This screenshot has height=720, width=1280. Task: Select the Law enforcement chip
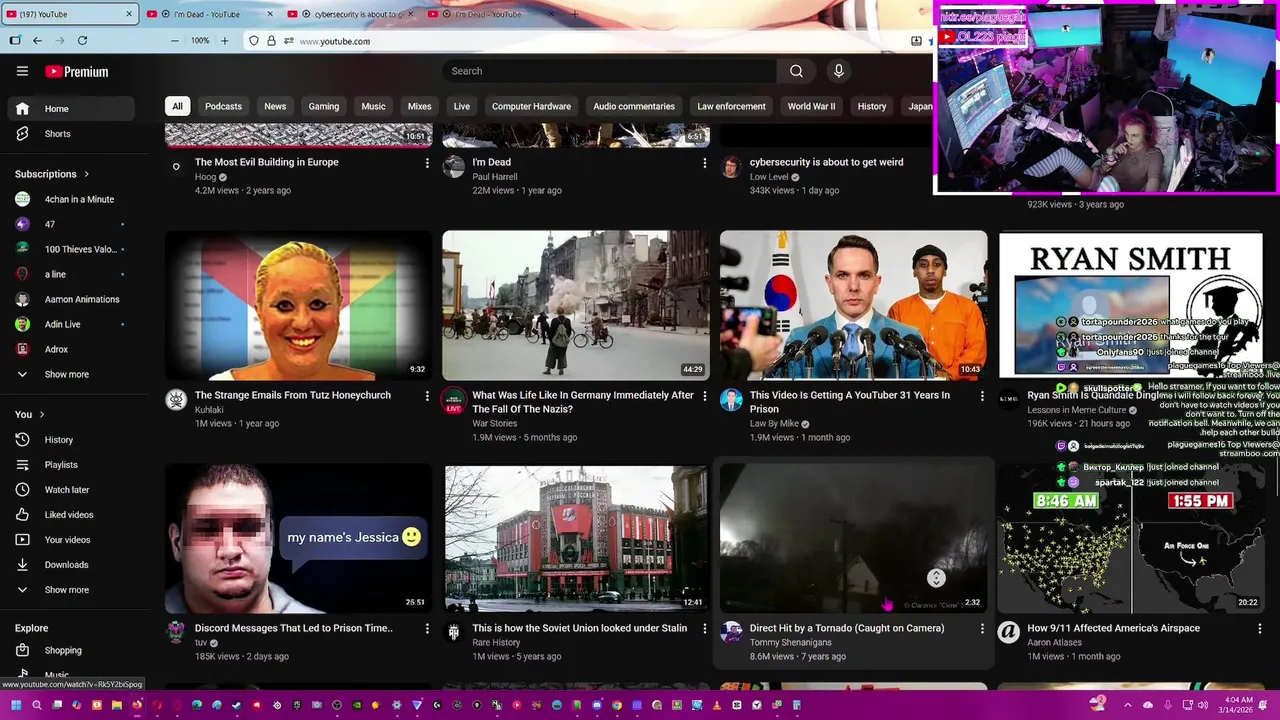click(x=731, y=106)
